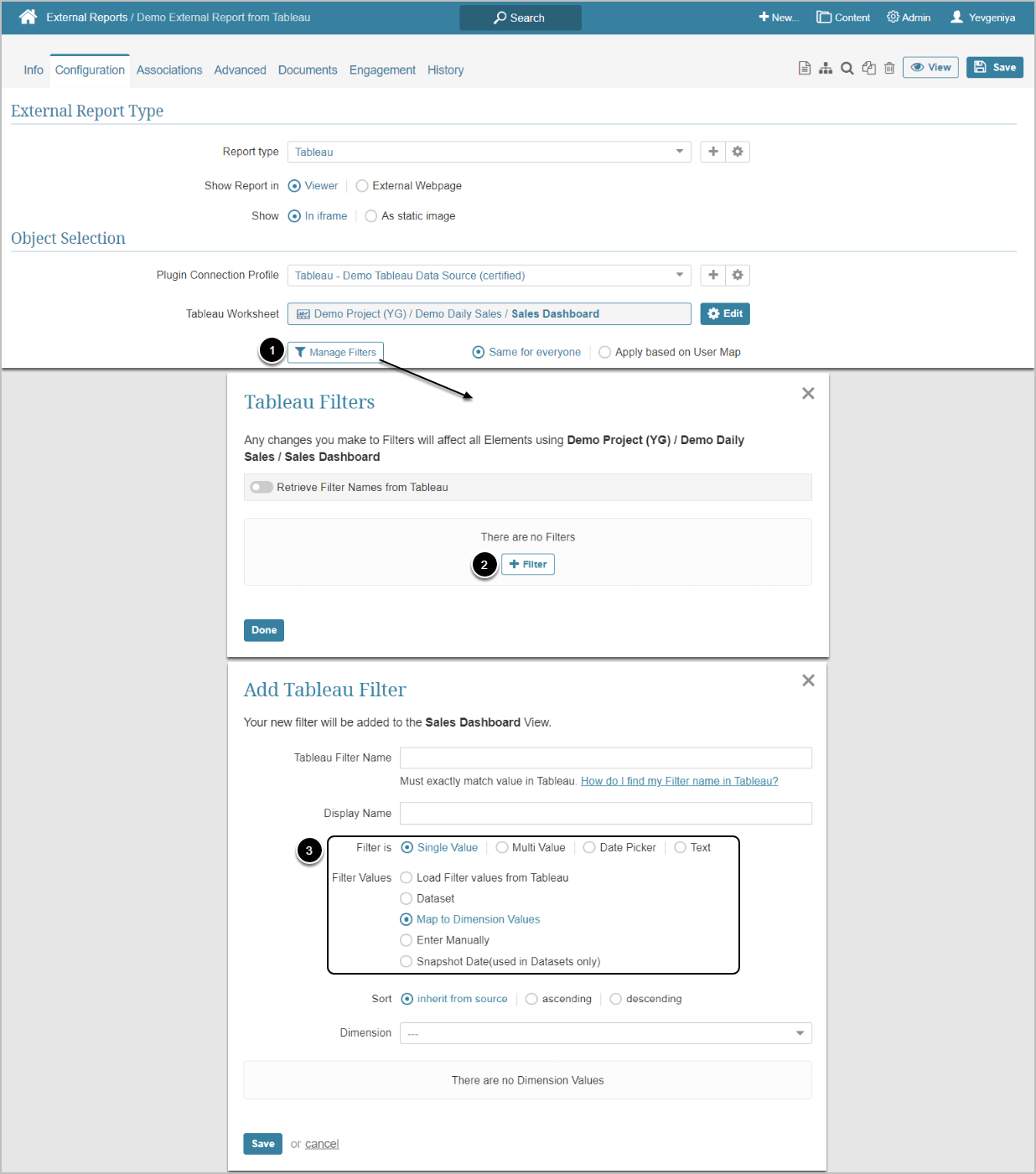1036x1174 pixels.
Task: Save the new Tableau filter
Action: 263,1144
